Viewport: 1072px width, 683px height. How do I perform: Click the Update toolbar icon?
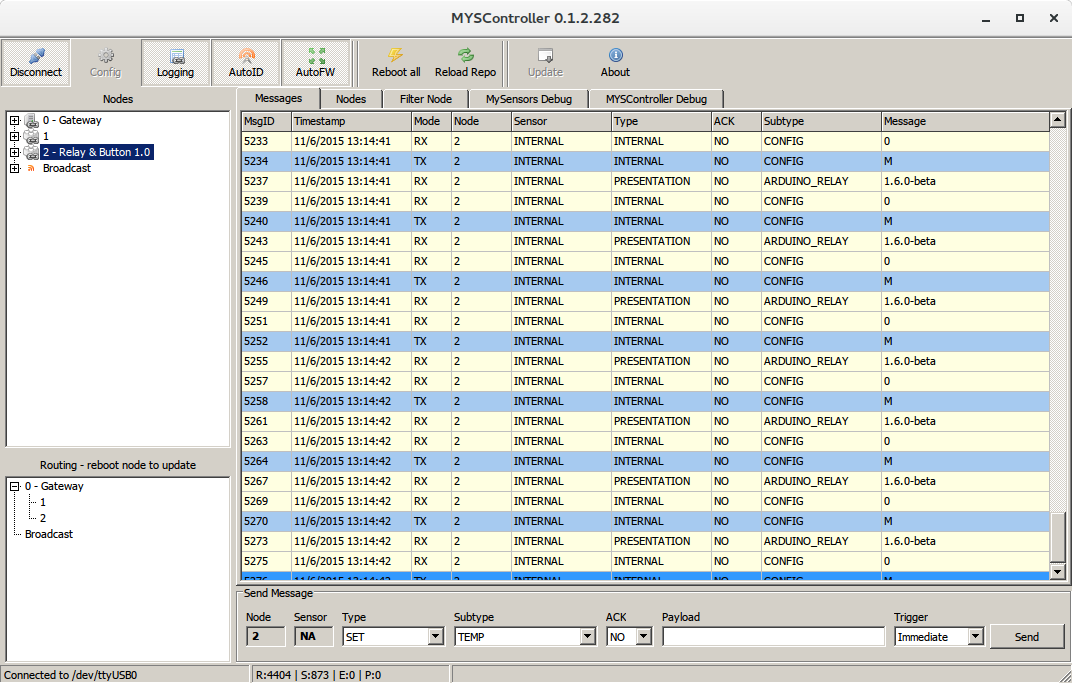click(545, 55)
